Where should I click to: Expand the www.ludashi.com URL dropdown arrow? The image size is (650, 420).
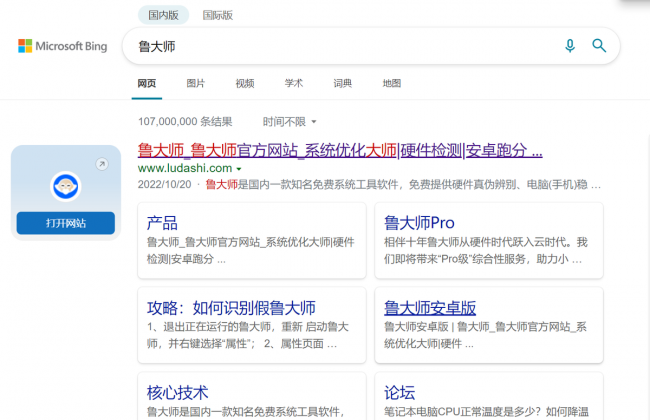click(239, 169)
